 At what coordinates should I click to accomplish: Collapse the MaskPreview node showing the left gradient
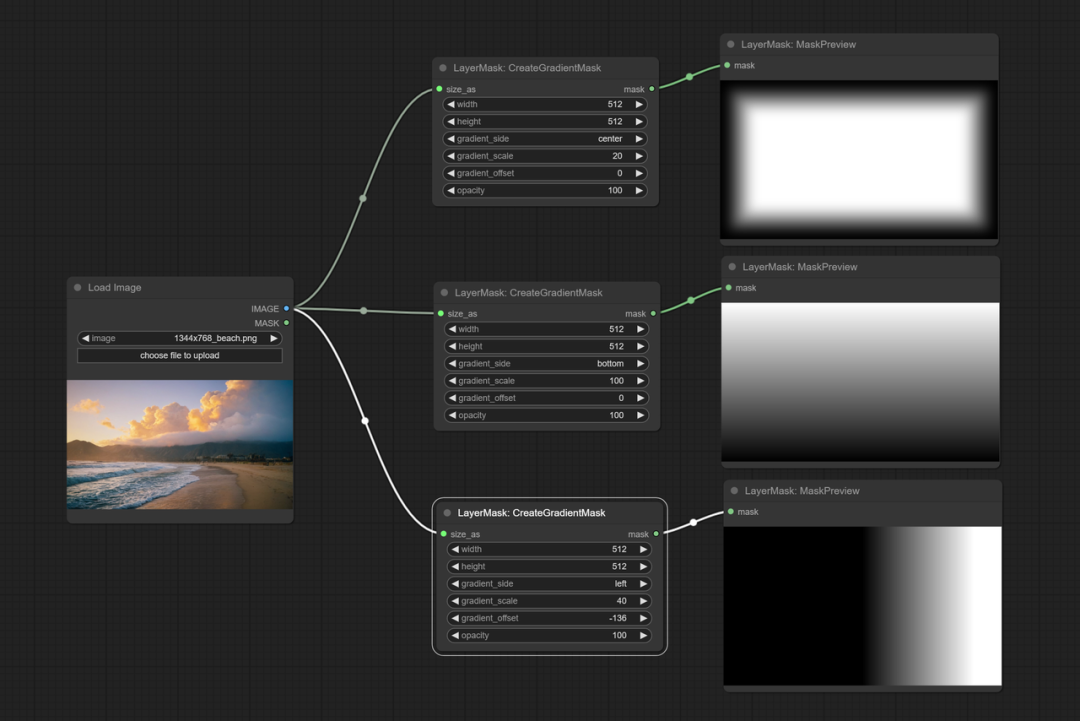click(x=734, y=490)
